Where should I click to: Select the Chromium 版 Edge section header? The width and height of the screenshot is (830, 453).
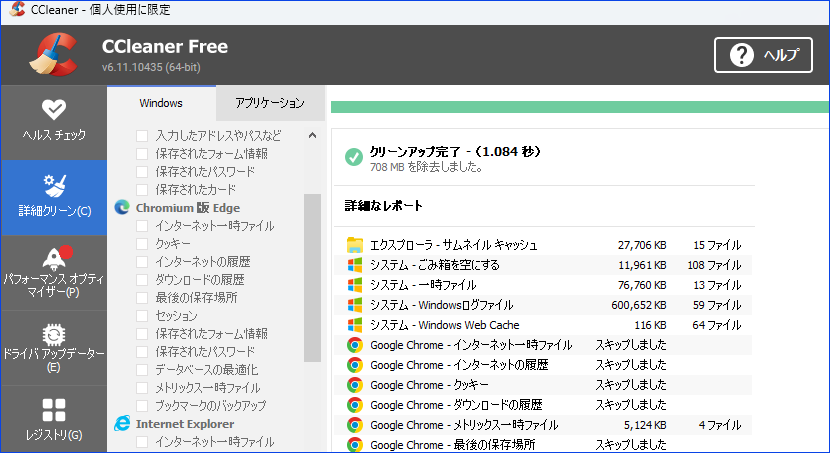[x=188, y=207]
